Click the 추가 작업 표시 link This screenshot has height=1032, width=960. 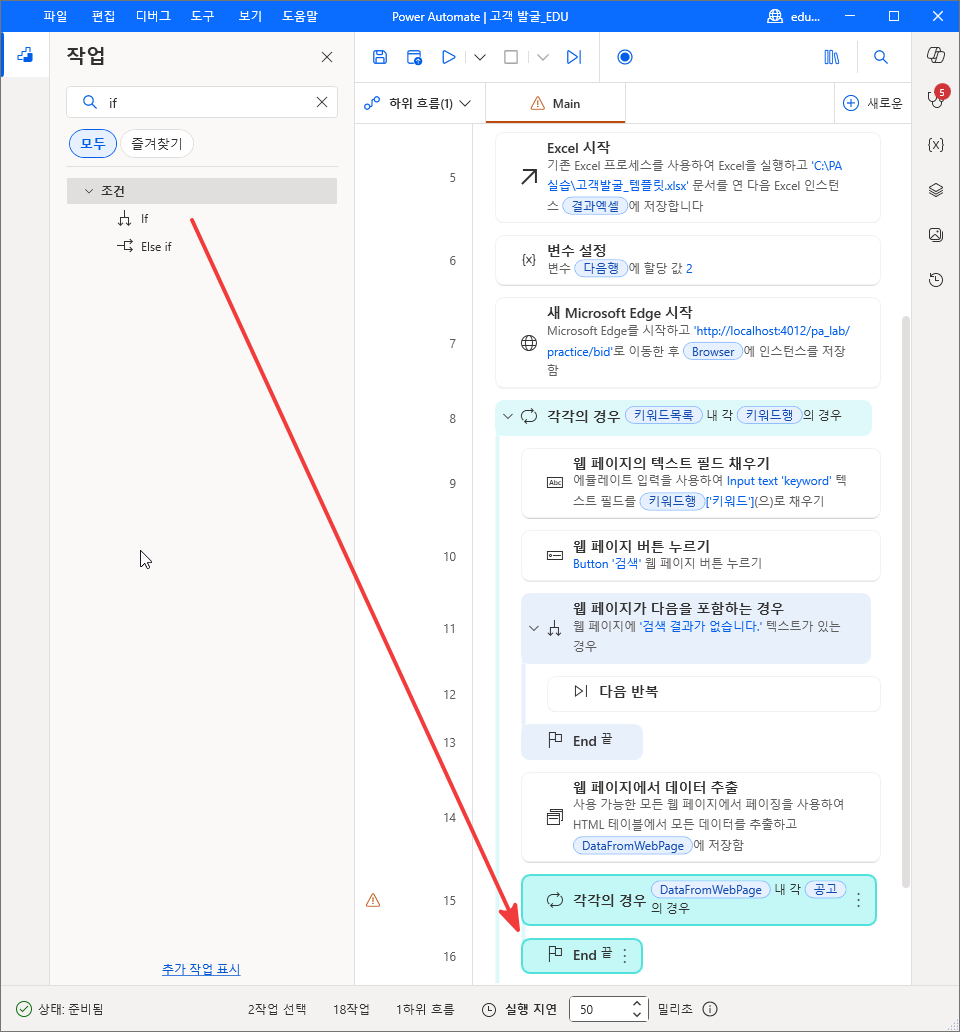pos(201,969)
